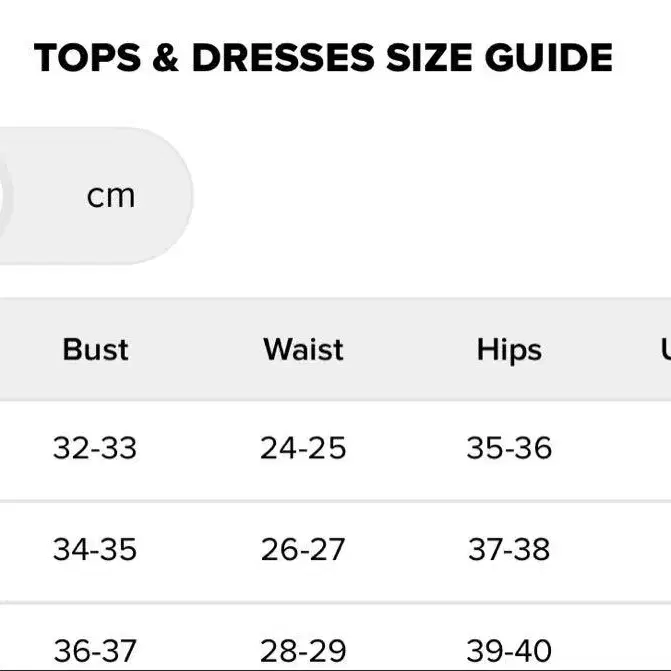Select the 32-33 bust measurement cell

95,448
